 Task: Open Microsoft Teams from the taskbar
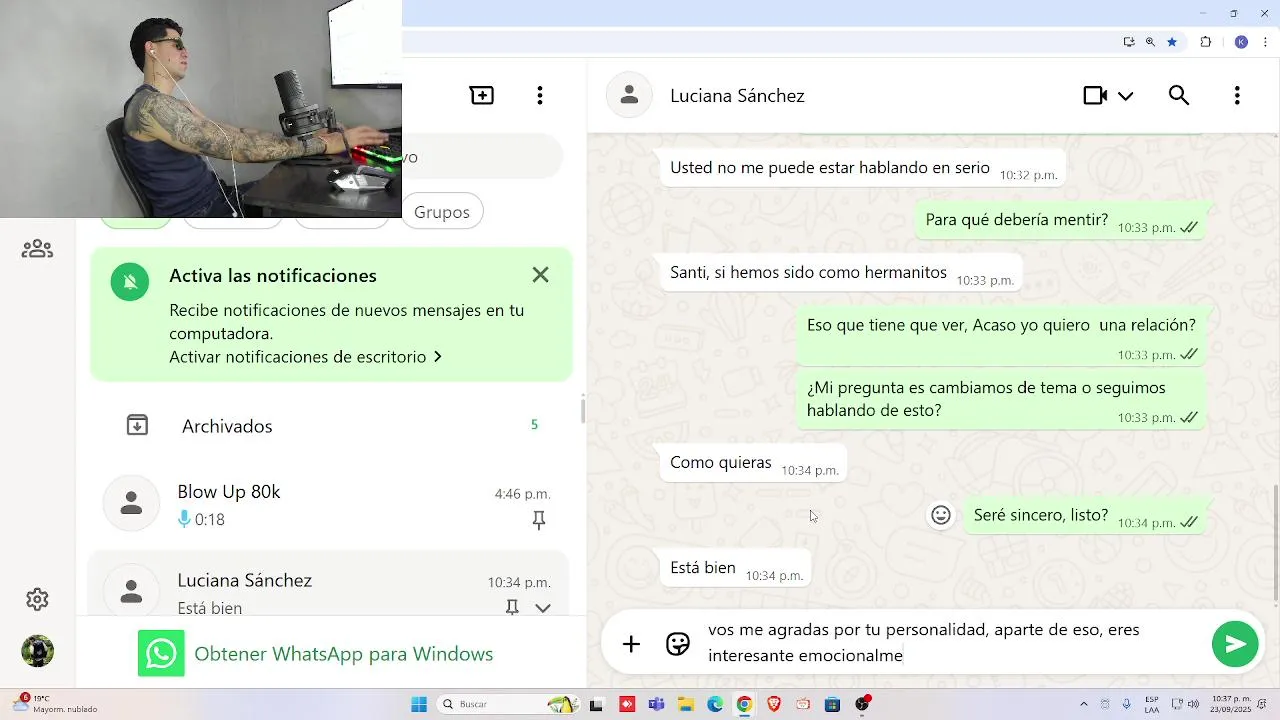pos(656,704)
